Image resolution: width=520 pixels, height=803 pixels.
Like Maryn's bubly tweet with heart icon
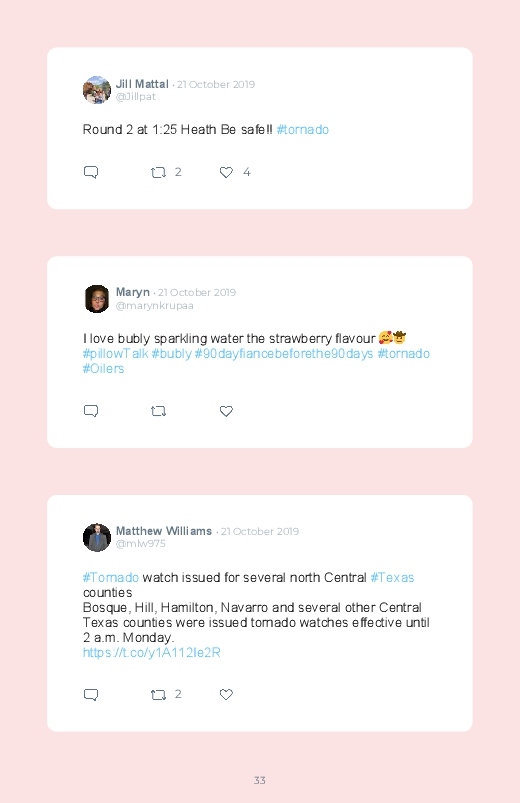[x=226, y=411]
